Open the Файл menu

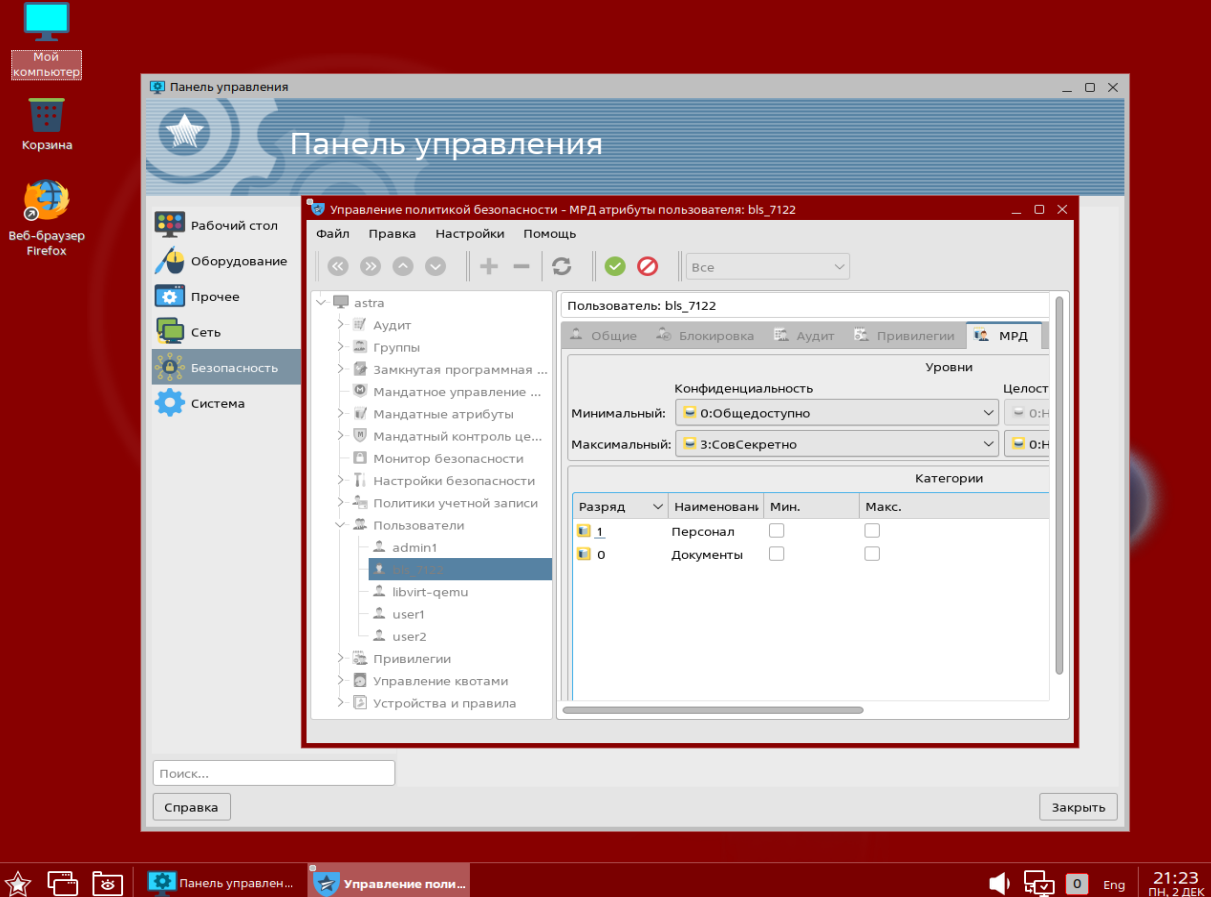click(x=333, y=234)
